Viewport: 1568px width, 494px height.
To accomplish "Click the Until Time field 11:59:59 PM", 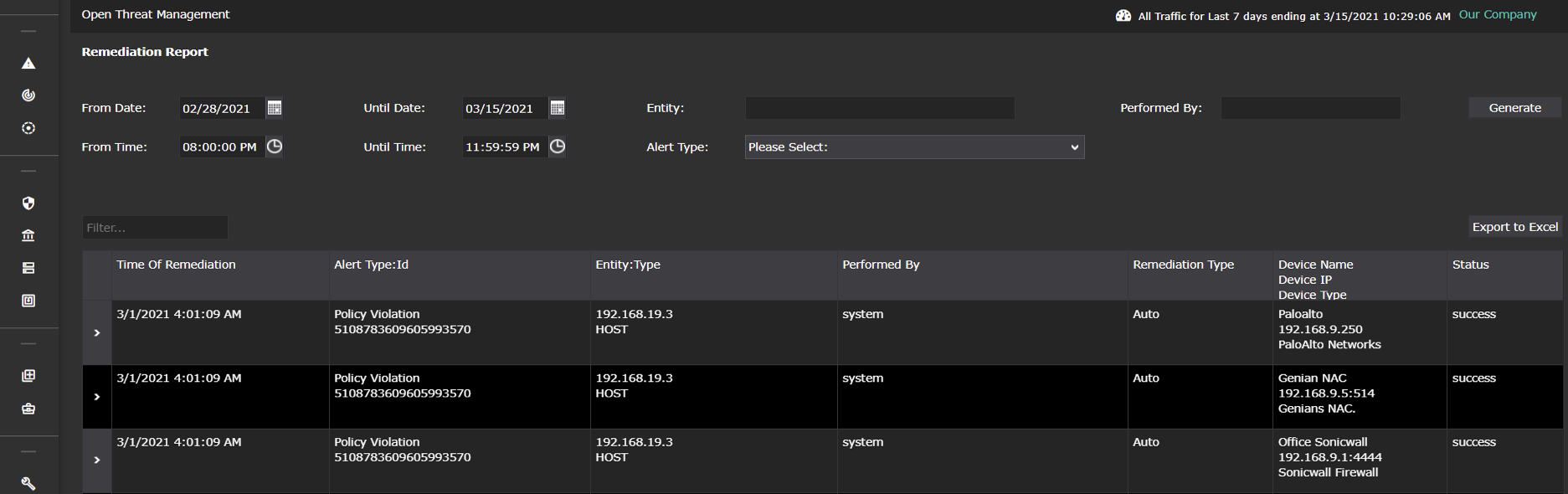I will (x=505, y=147).
